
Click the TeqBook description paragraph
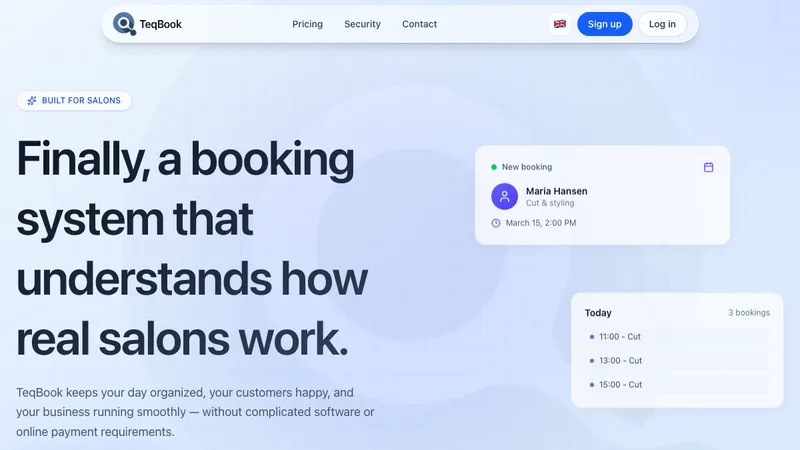point(195,412)
